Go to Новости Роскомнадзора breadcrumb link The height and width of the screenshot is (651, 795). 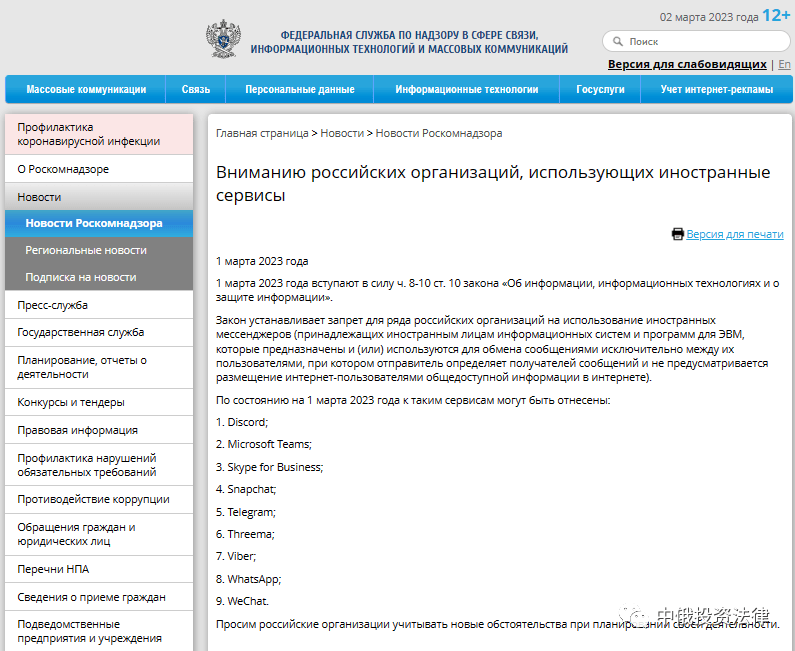(439, 133)
